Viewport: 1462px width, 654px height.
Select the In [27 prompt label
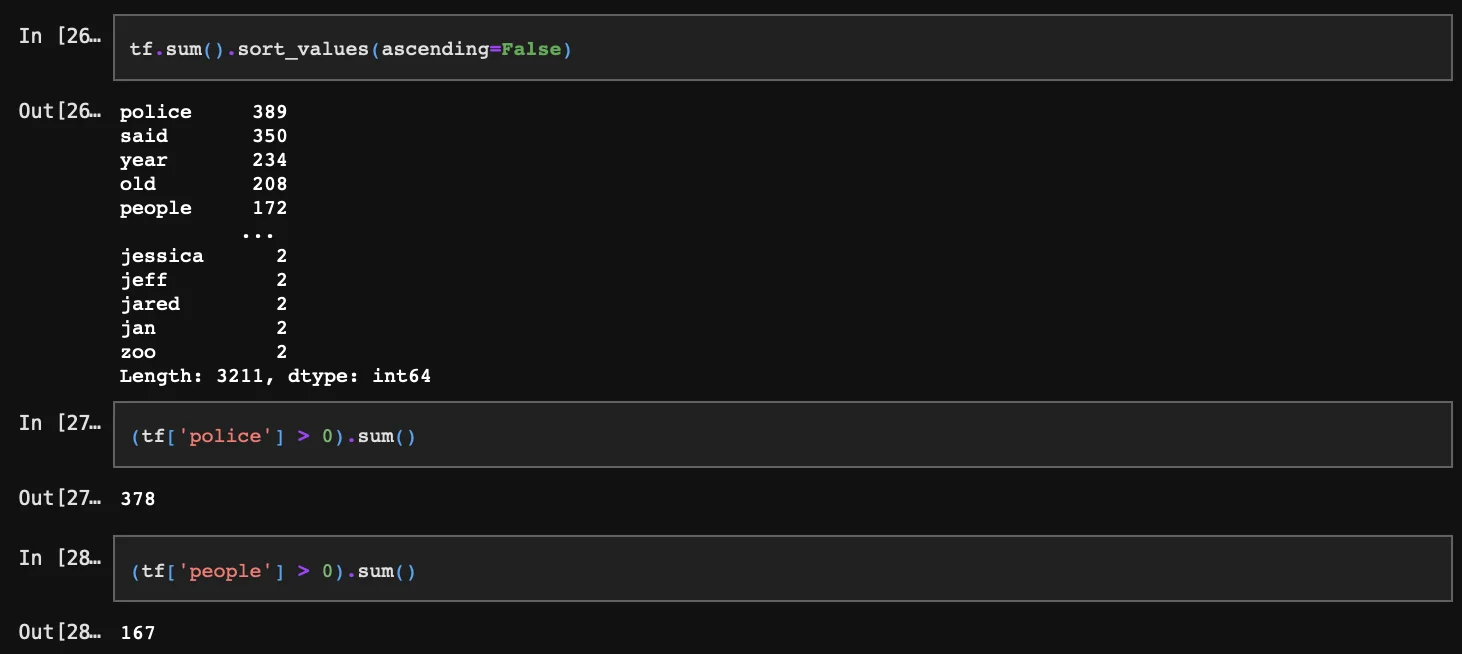tap(59, 423)
